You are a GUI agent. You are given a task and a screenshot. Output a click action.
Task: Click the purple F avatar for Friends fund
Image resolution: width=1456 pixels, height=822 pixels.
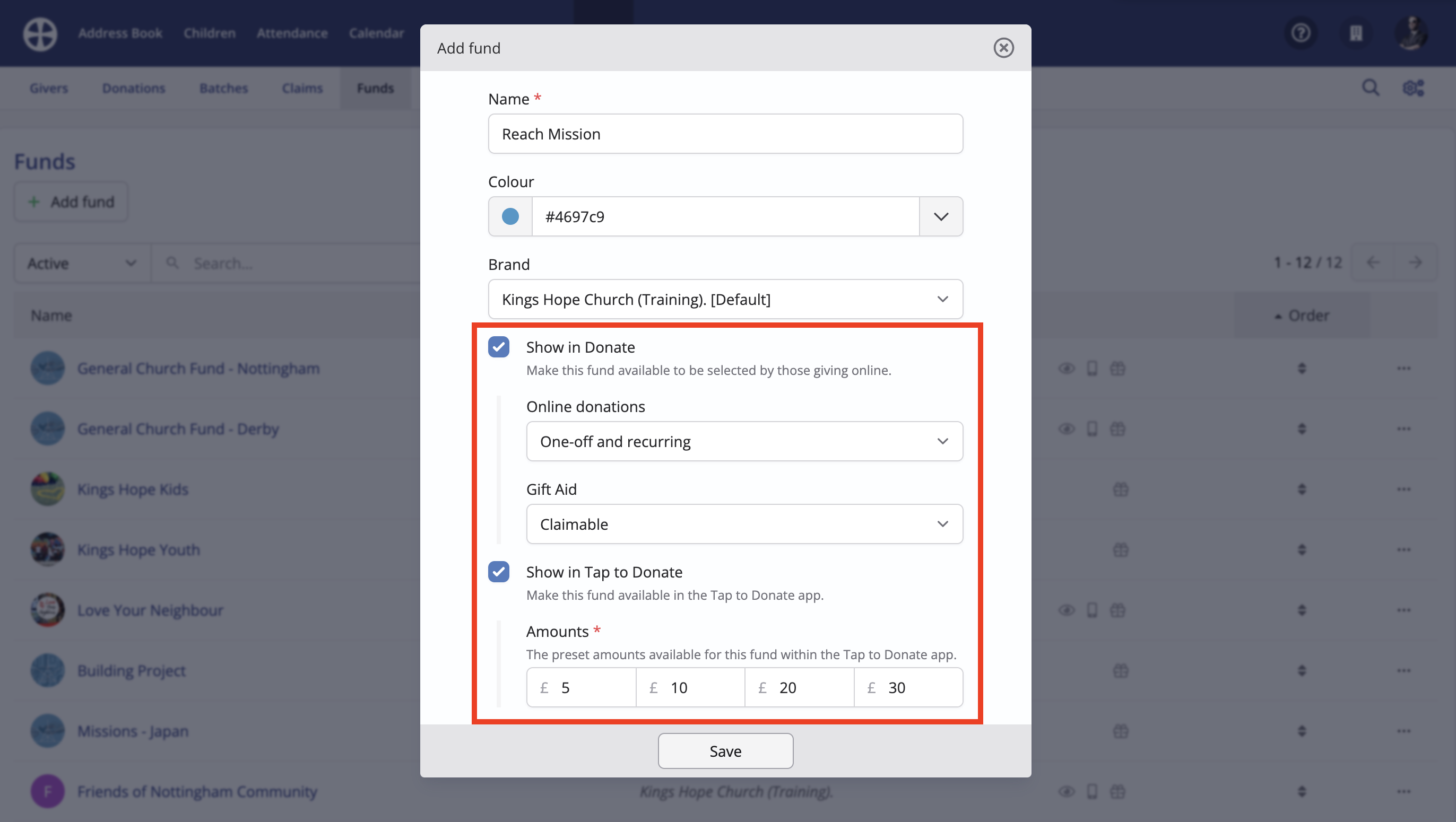(47, 791)
